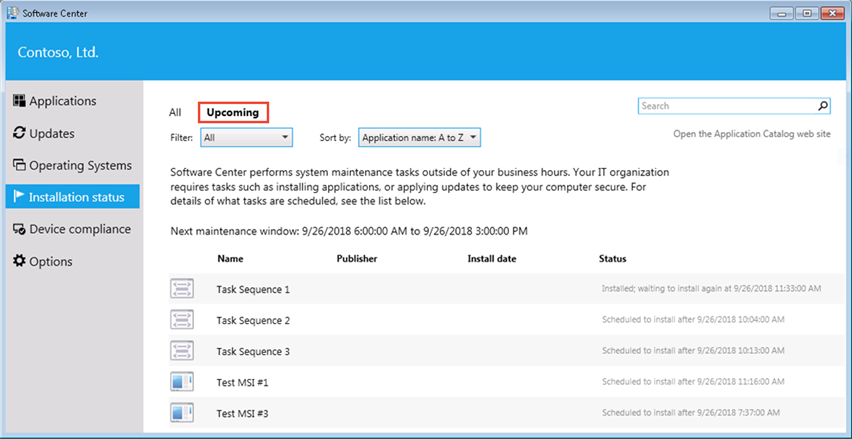Click the status ending 10:04:00 AM
The height and width of the screenshot is (439, 852).
point(693,319)
